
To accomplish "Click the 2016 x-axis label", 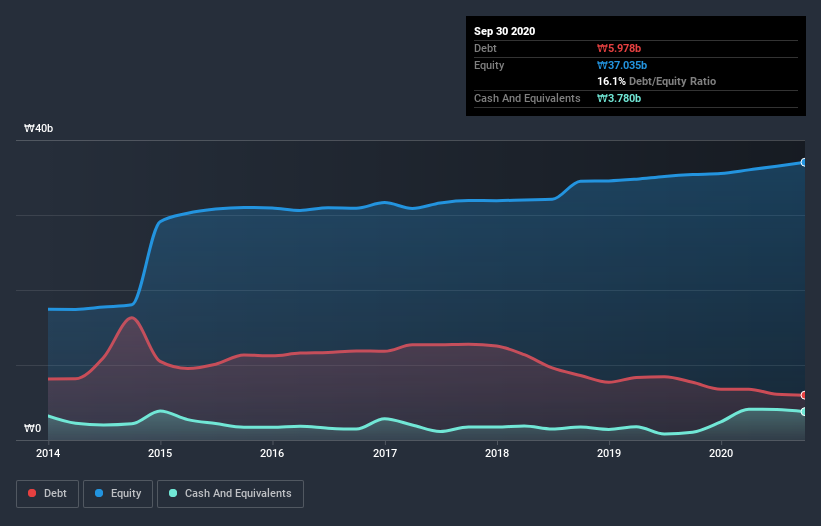I will tap(272, 453).
